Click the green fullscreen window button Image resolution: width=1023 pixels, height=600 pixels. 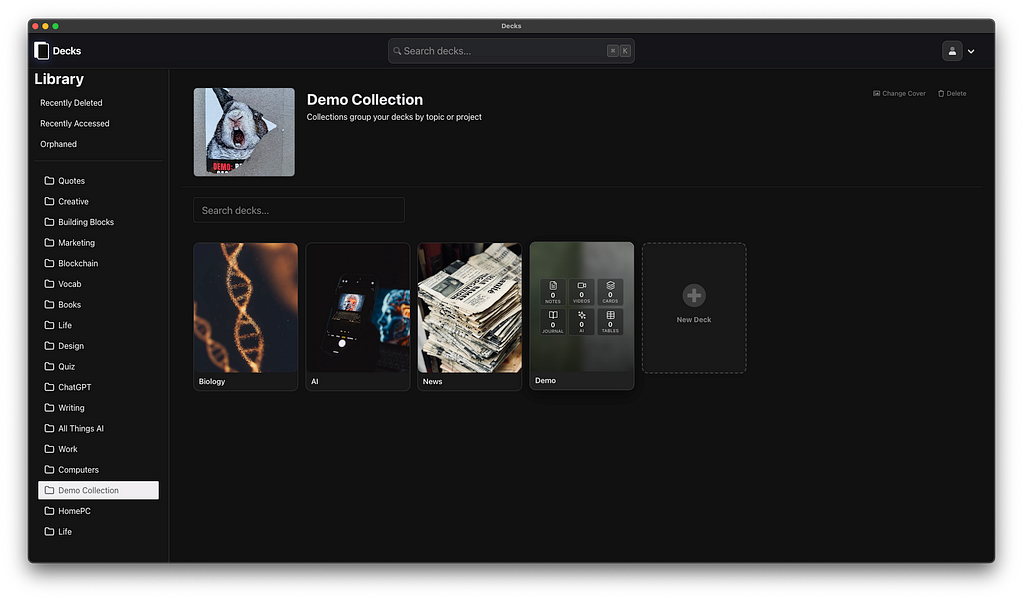coord(55,26)
